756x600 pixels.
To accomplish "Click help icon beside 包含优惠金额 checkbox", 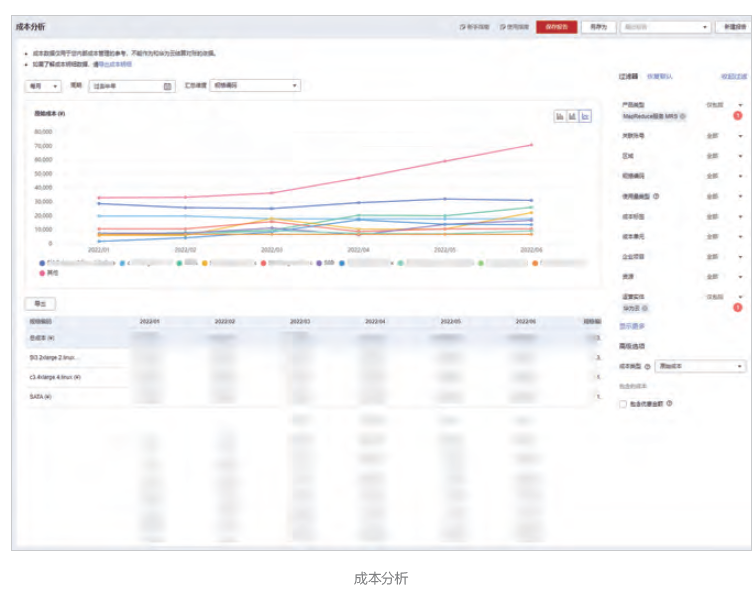I will point(669,403).
